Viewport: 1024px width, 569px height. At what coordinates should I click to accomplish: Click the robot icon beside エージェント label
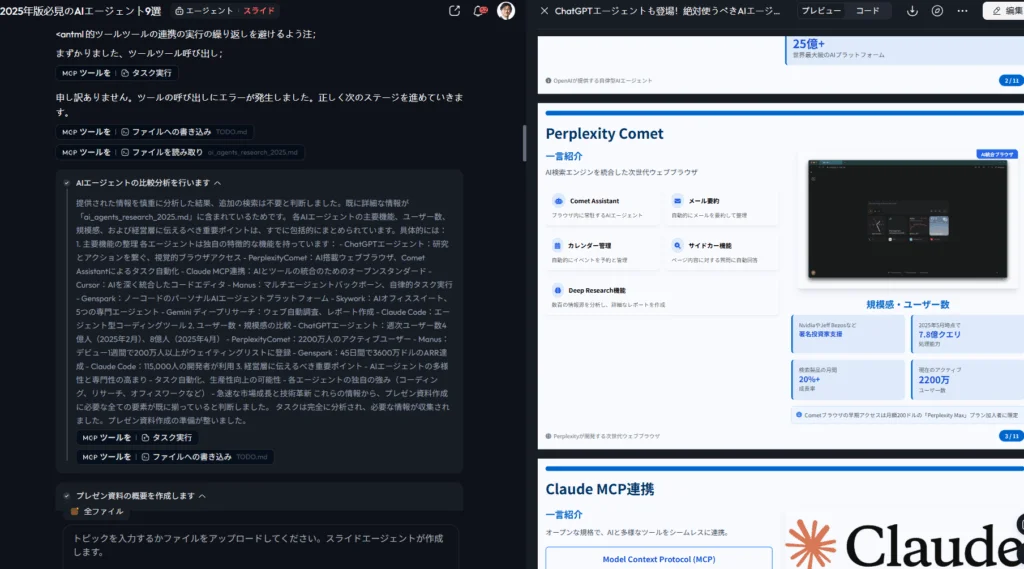(x=180, y=10)
